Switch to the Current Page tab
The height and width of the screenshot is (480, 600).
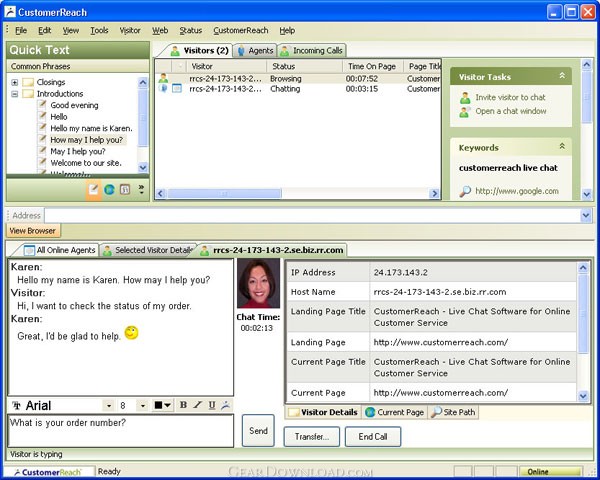point(395,412)
